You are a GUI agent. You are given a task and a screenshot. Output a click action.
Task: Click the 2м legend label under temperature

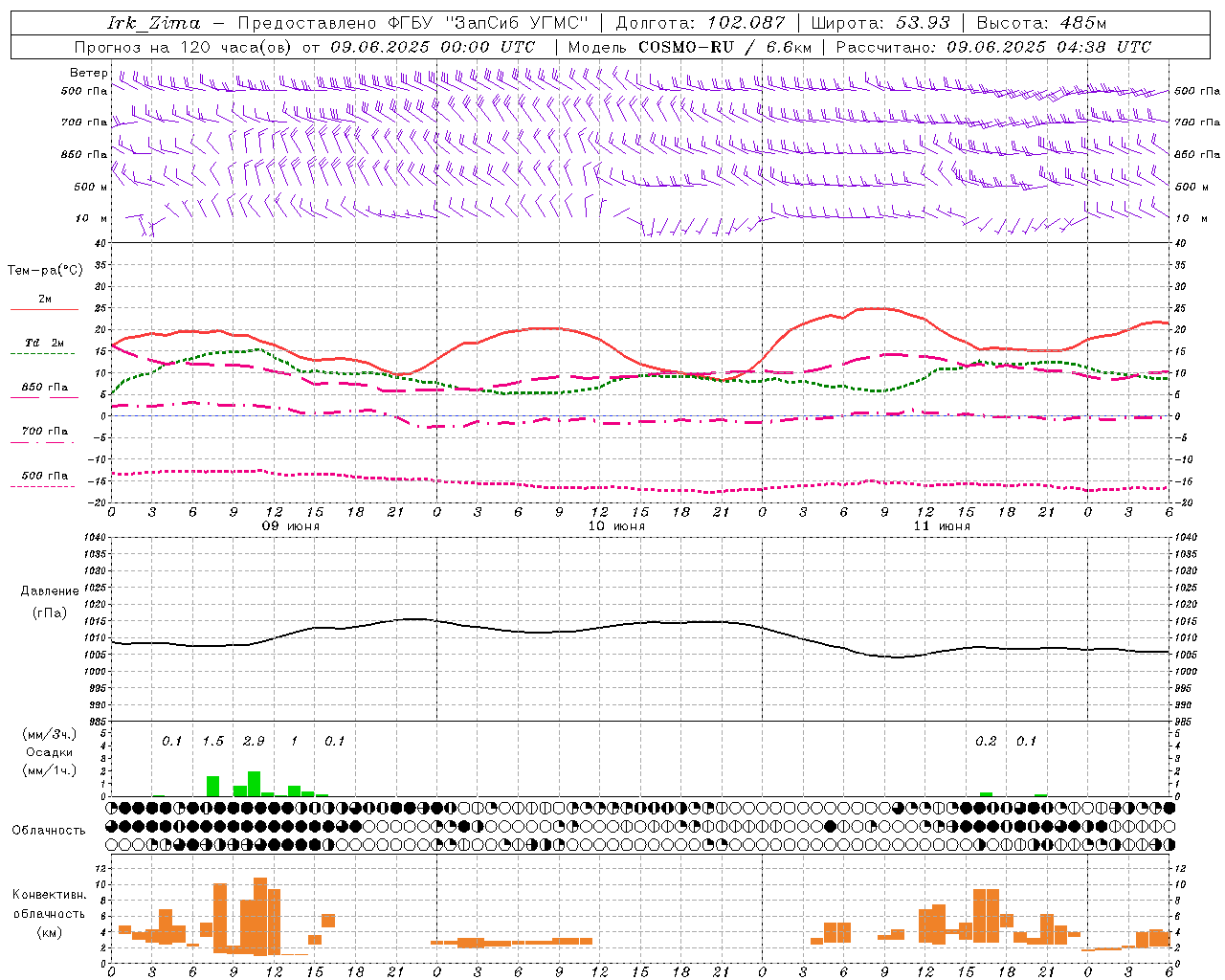[45, 299]
